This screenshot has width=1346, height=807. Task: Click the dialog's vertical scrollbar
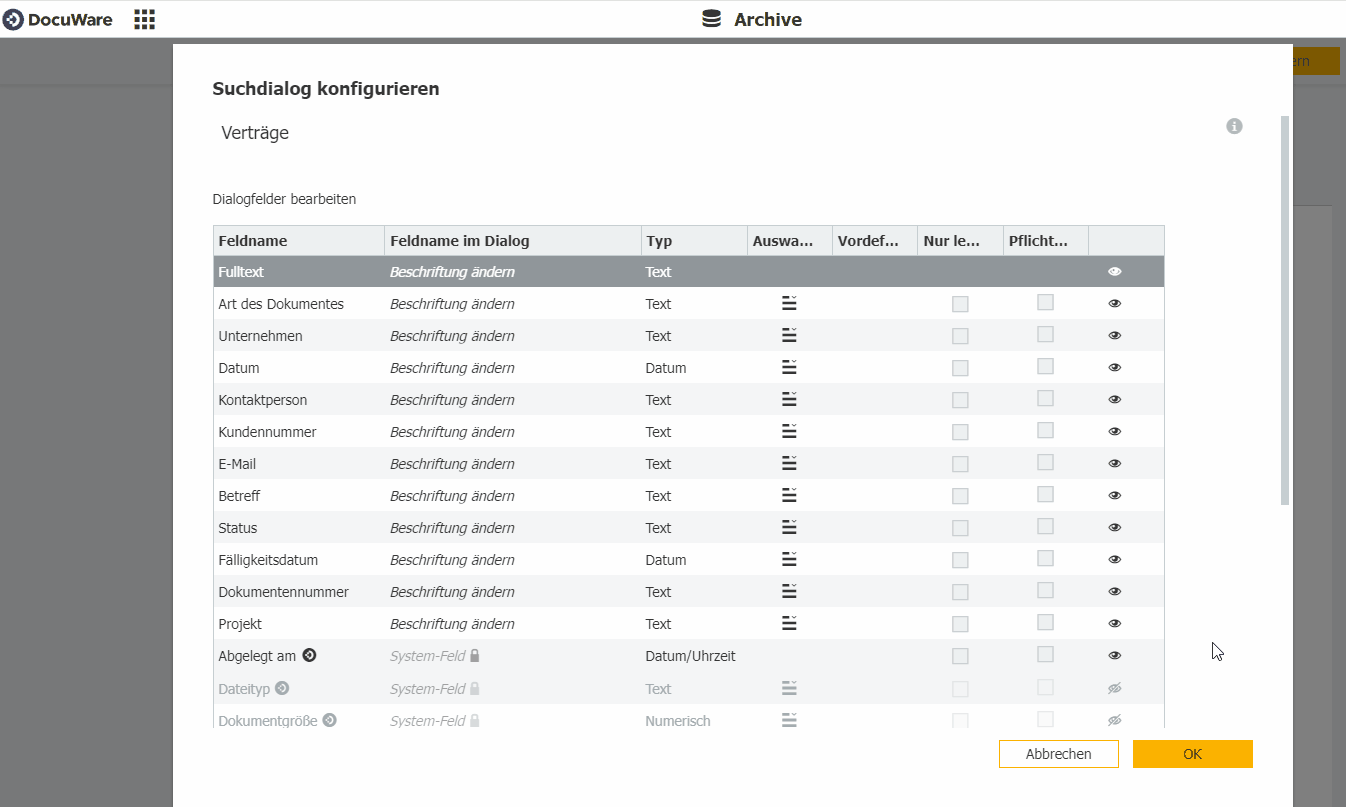click(1285, 310)
